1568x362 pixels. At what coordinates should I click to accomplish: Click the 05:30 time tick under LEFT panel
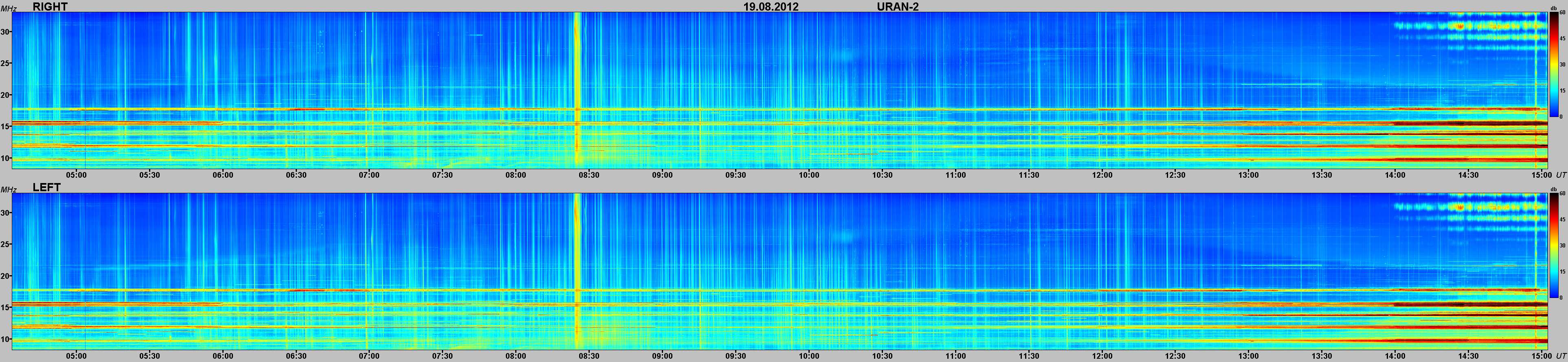point(150,356)
